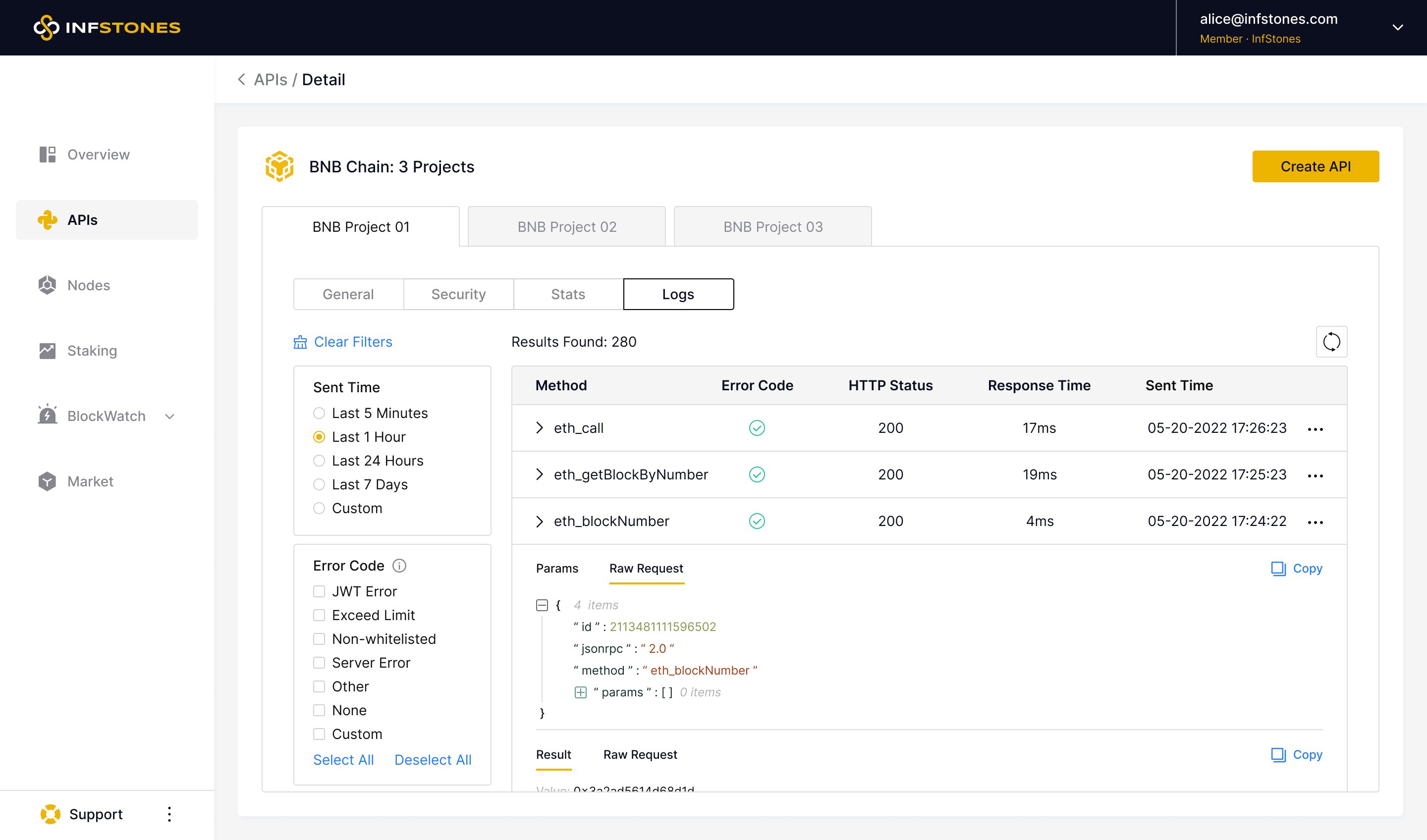Go to Nodes in sidebar
Viewport: 1427px width, 840px height.
(x=88, y=285)
